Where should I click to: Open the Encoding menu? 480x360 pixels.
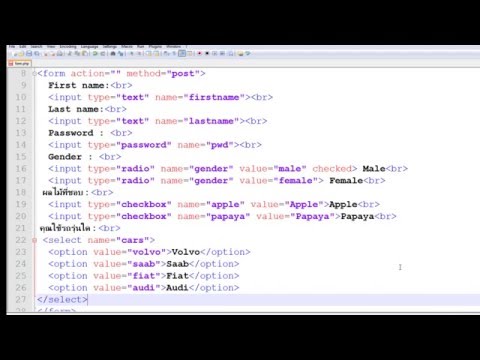tap(68, 47)
